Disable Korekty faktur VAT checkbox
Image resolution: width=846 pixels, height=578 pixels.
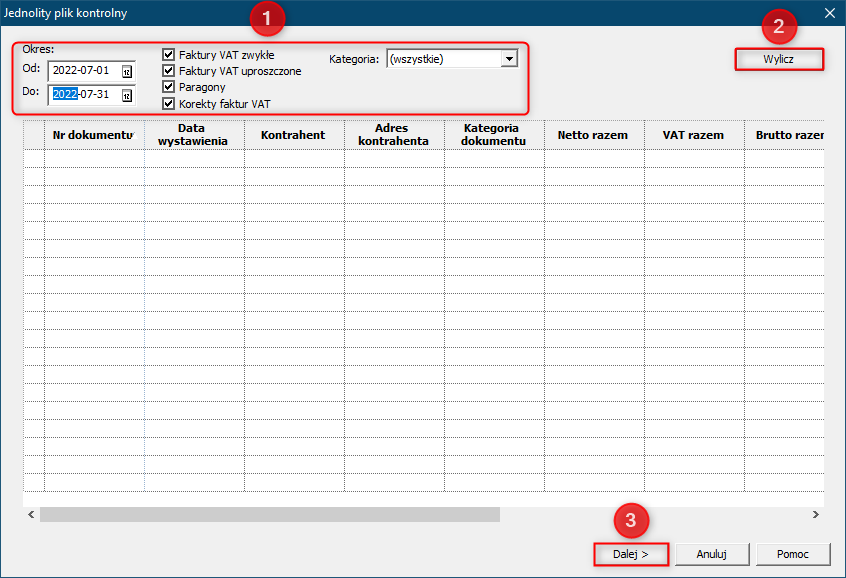tap(168, 104)
